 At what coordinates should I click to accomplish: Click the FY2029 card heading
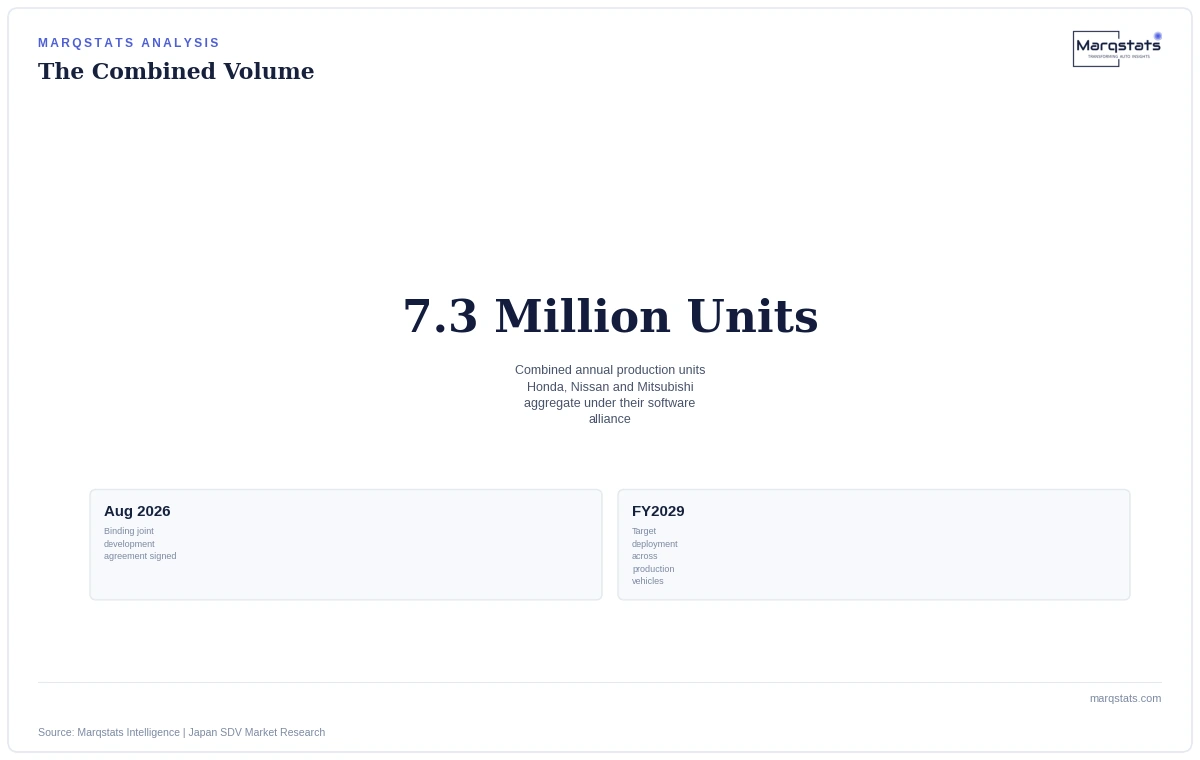pyautogui.click(x=658, y=511)
